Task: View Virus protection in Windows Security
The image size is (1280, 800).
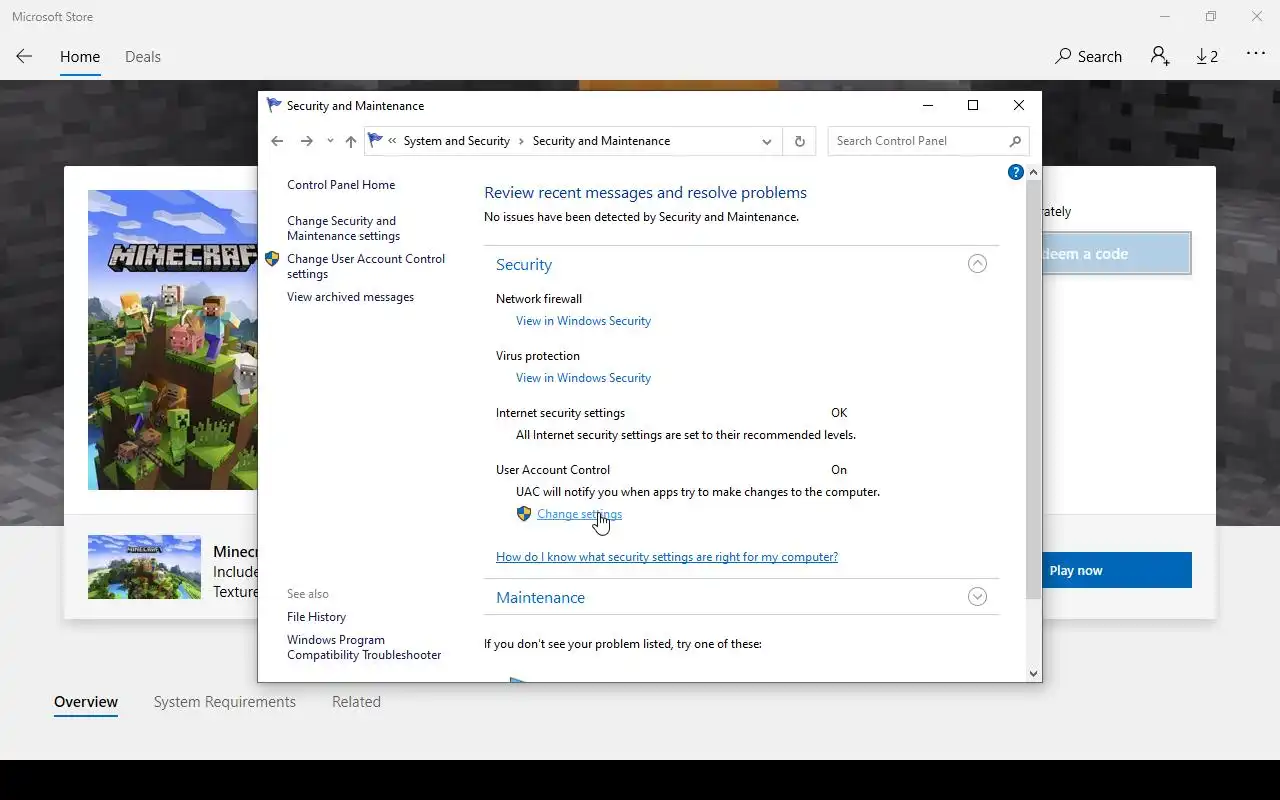Action: (x=583, y=378)
